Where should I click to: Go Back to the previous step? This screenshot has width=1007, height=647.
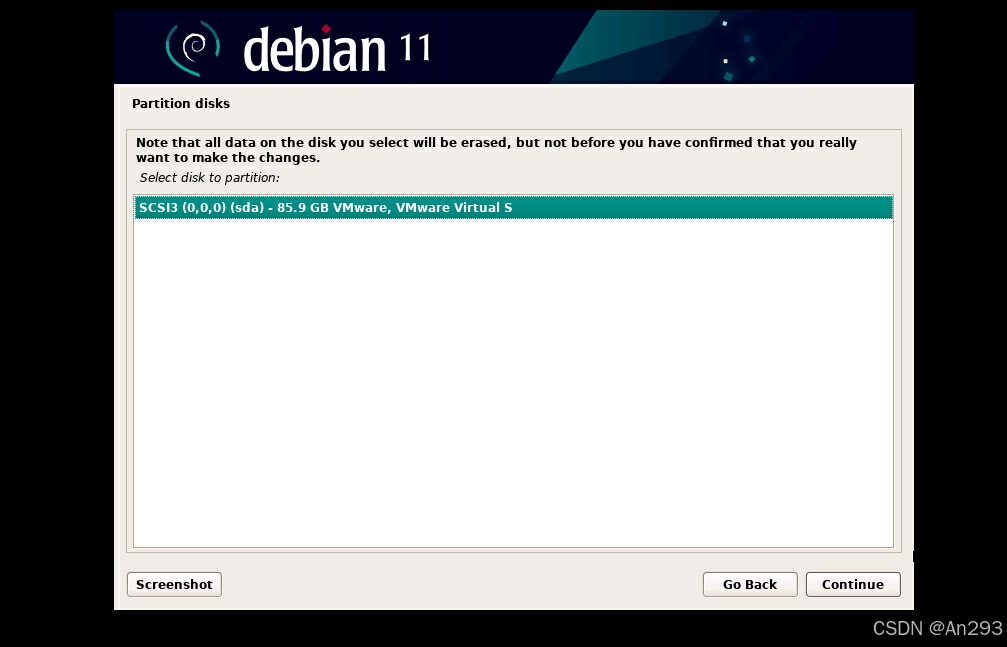click(749, 584)
